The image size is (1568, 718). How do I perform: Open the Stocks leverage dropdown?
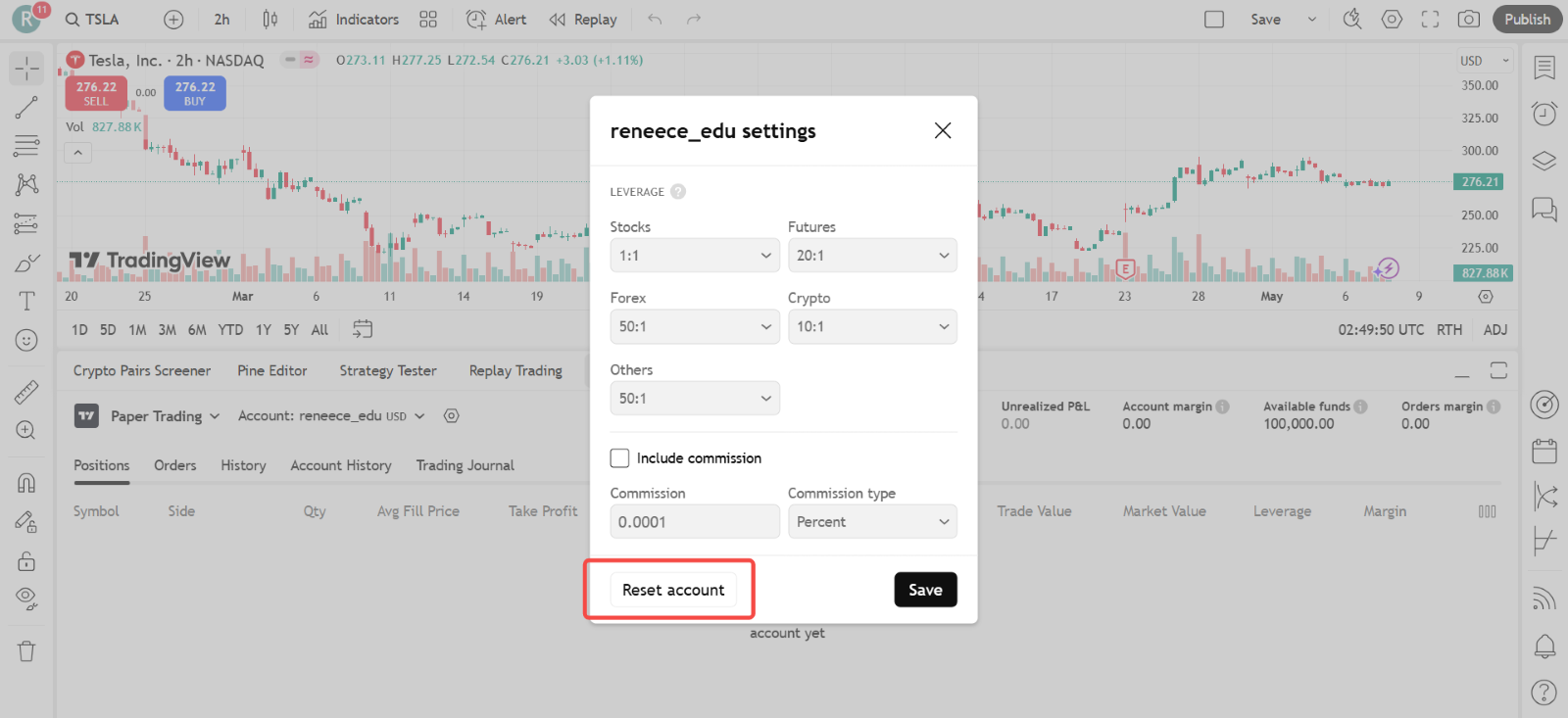(694, 256)
